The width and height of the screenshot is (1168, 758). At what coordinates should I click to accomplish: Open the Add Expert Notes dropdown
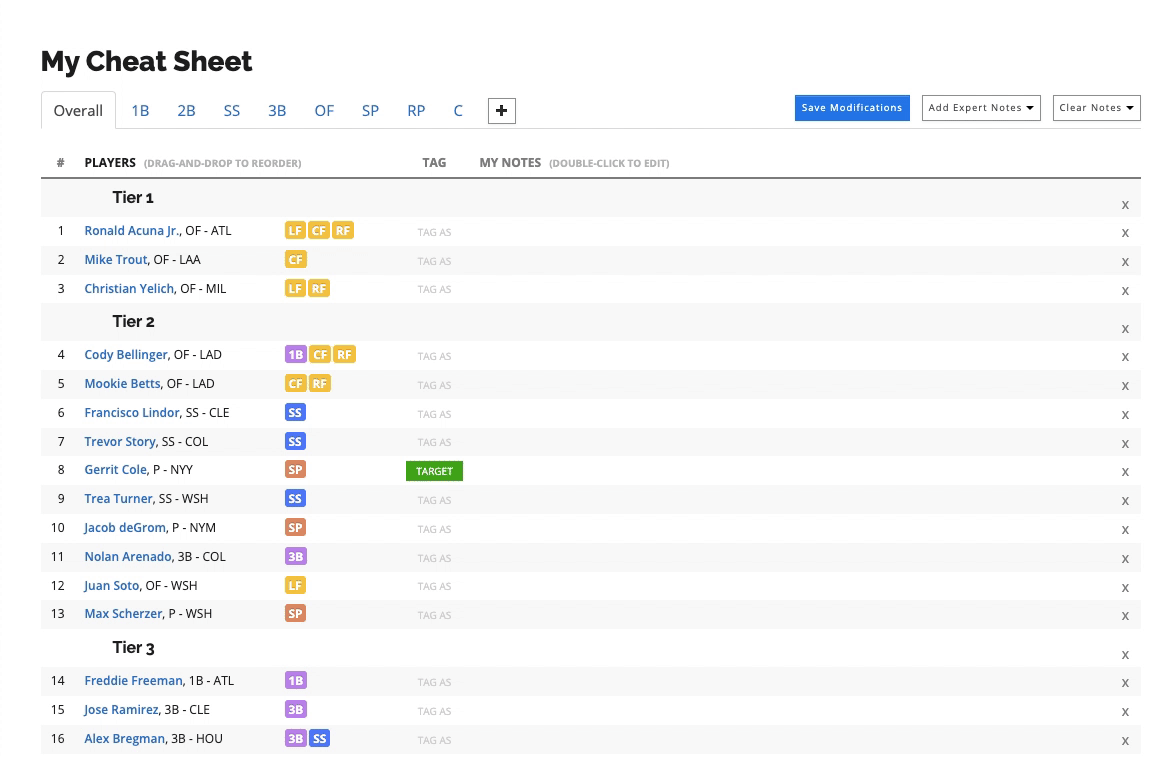click(981, 108)
